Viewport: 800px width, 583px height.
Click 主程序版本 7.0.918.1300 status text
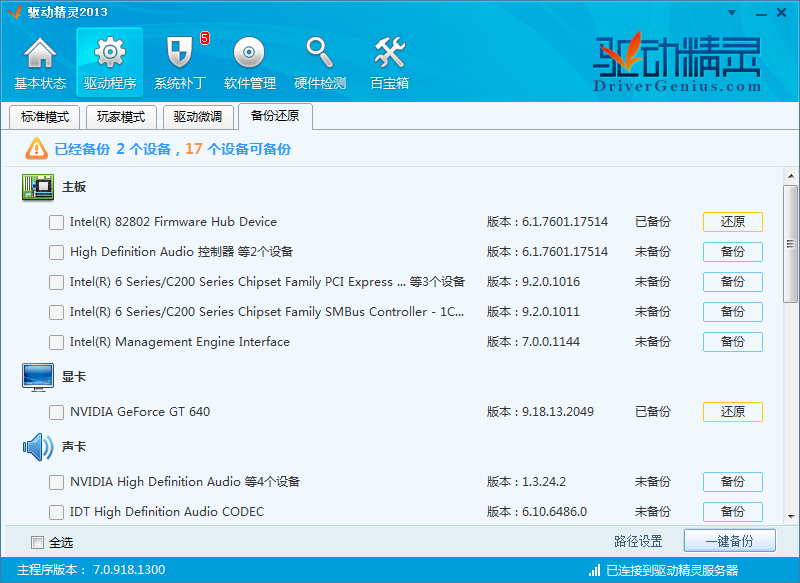[91, 570]
